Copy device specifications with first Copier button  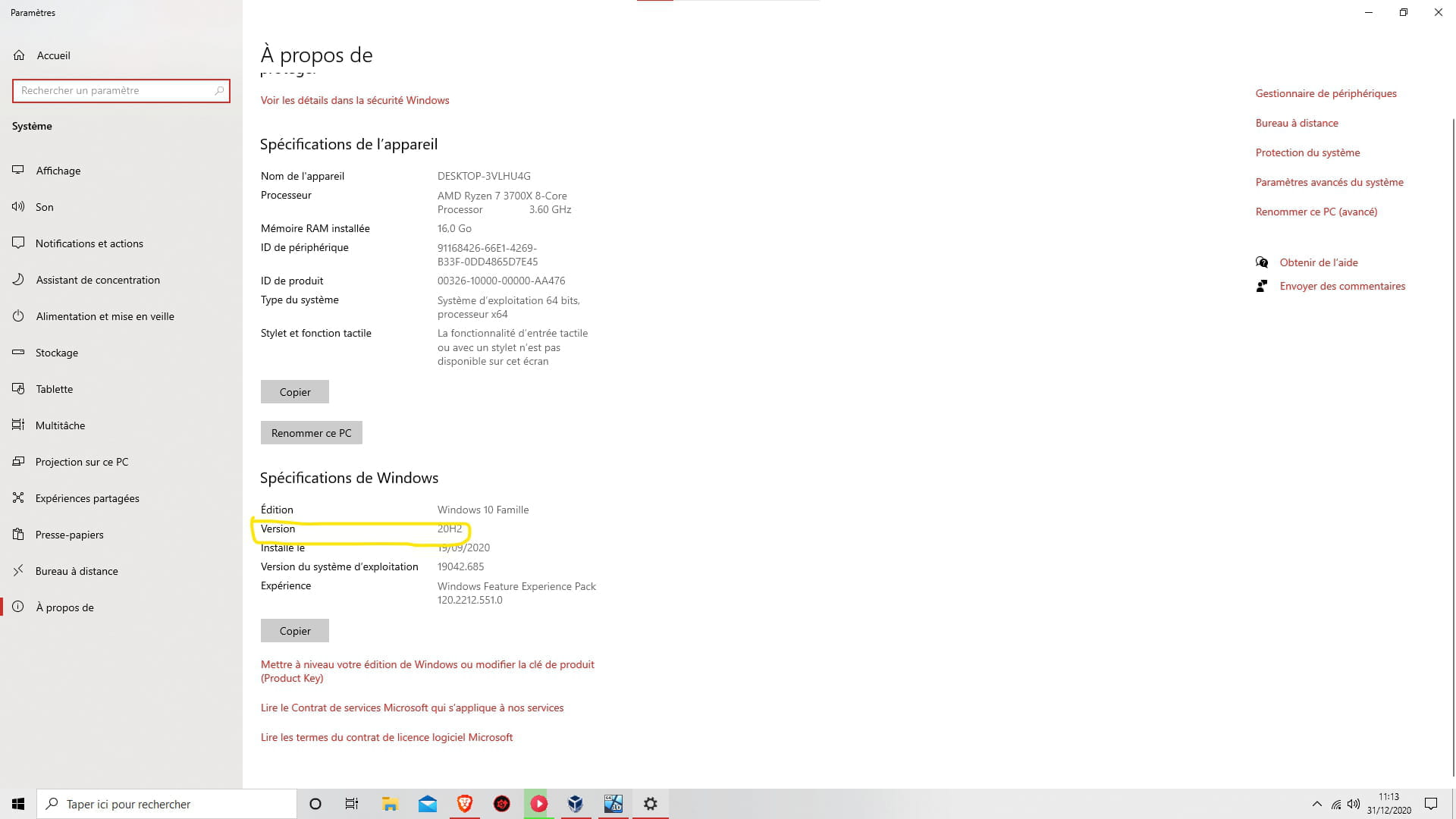tap(295, 392)
